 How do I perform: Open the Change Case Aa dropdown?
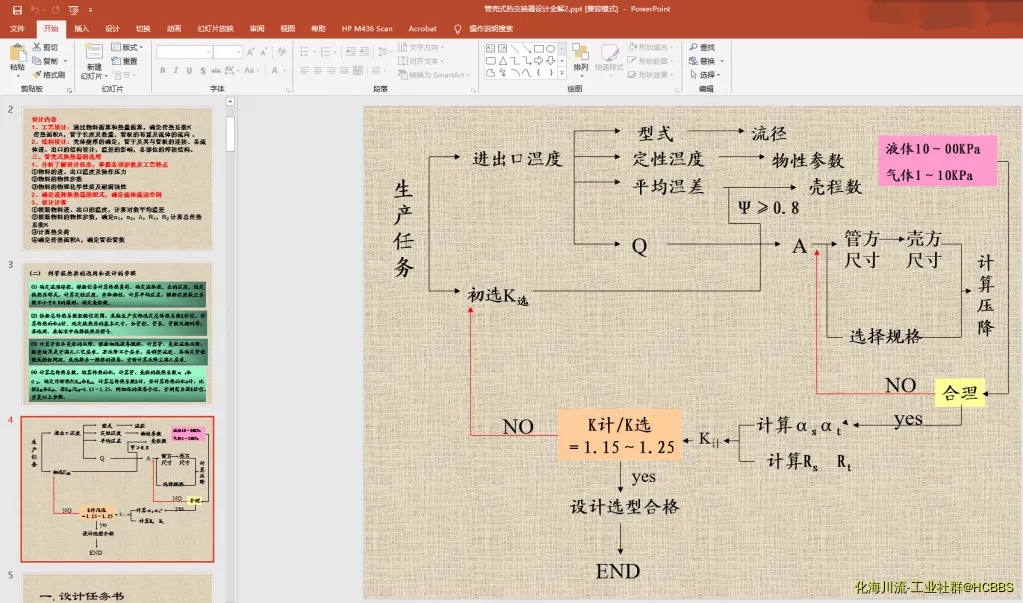[x=251, y=70]
